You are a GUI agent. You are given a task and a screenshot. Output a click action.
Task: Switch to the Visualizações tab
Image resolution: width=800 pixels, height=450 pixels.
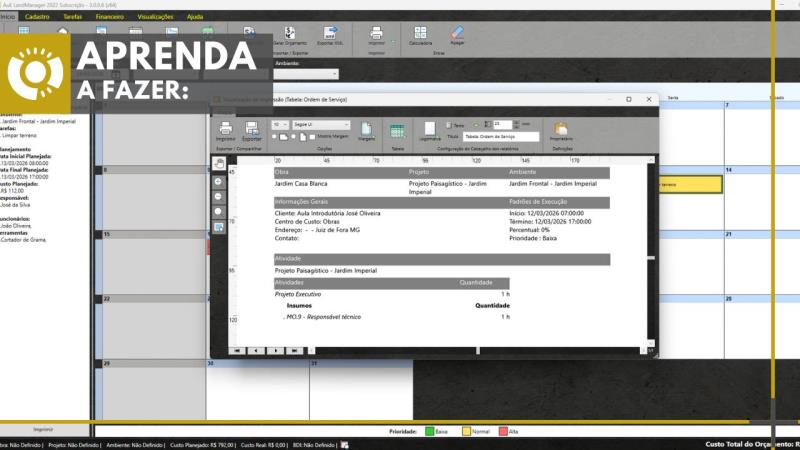[154, 17]
